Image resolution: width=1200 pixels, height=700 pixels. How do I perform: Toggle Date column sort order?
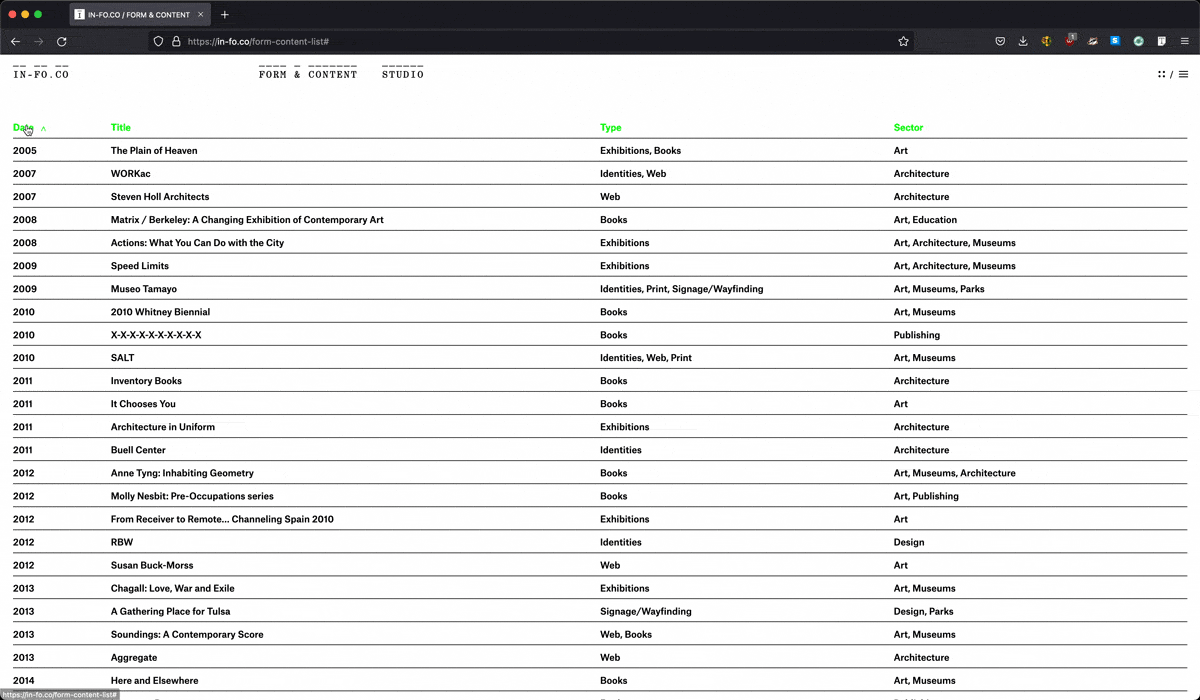tap(24, 128)
